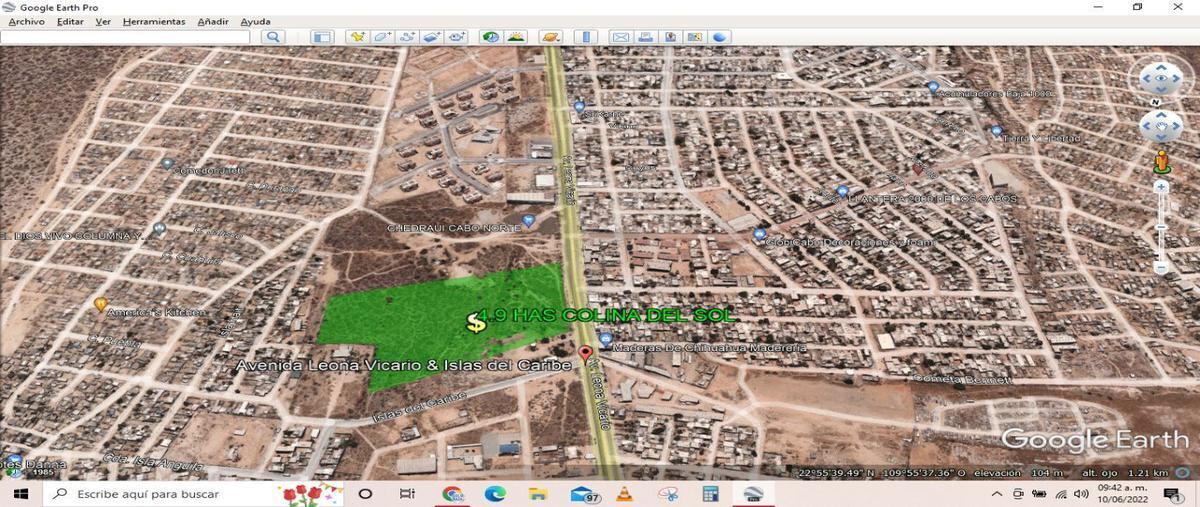Click Maderas De Chihuahua Maderería label
The height and width of the screenshot is (507, 1200).
click(708, 347)
